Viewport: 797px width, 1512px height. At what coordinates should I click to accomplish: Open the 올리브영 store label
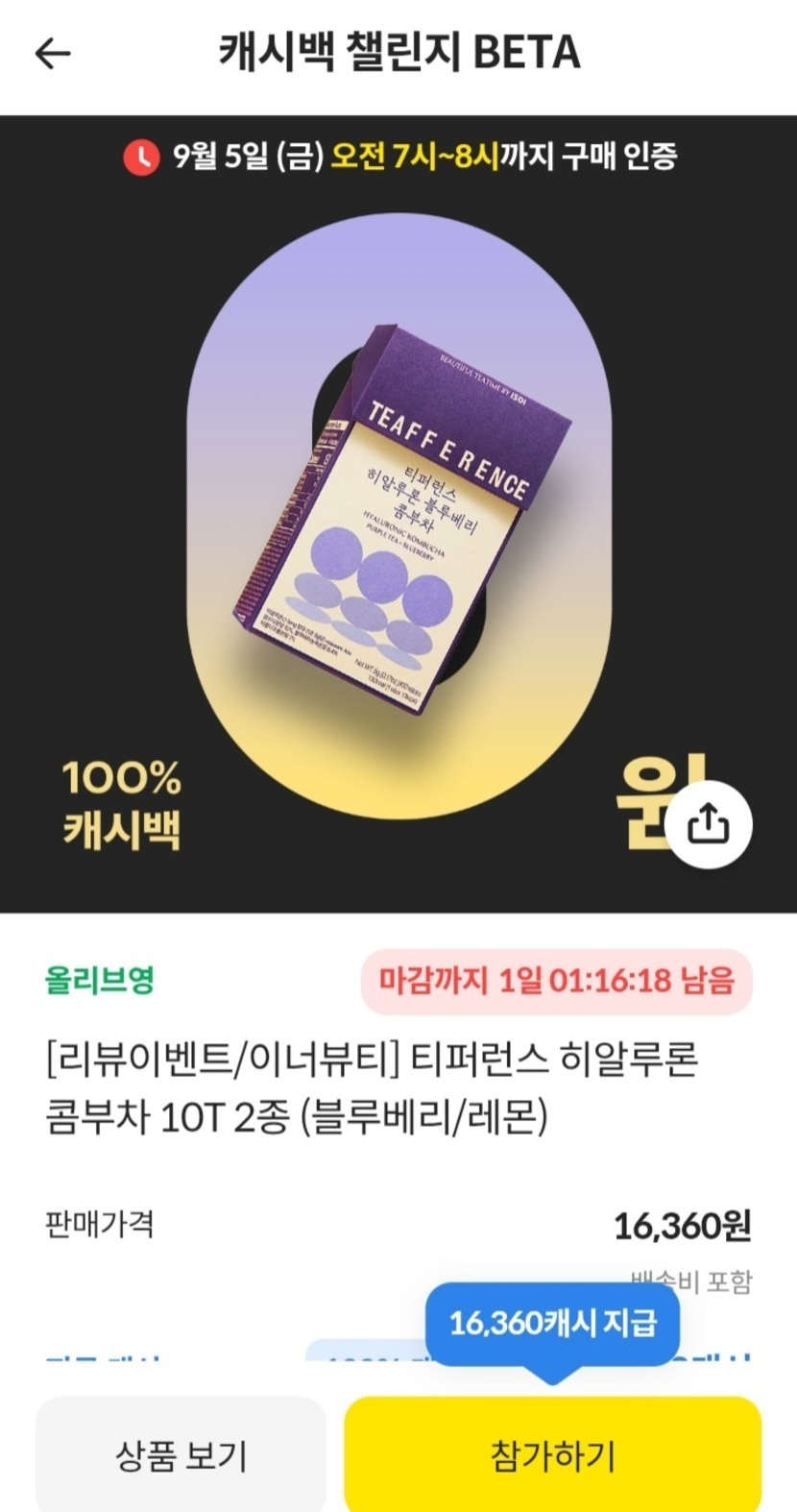[x=100, y=980]
